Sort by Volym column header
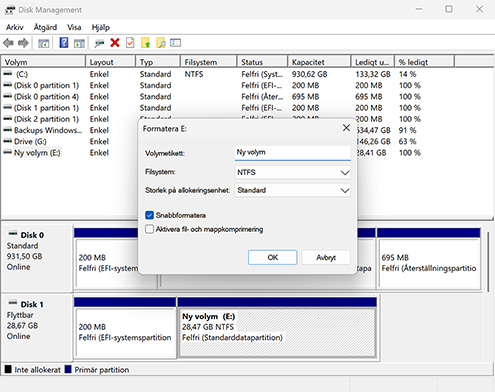The image size is (495, 392). tap(43, 62)
